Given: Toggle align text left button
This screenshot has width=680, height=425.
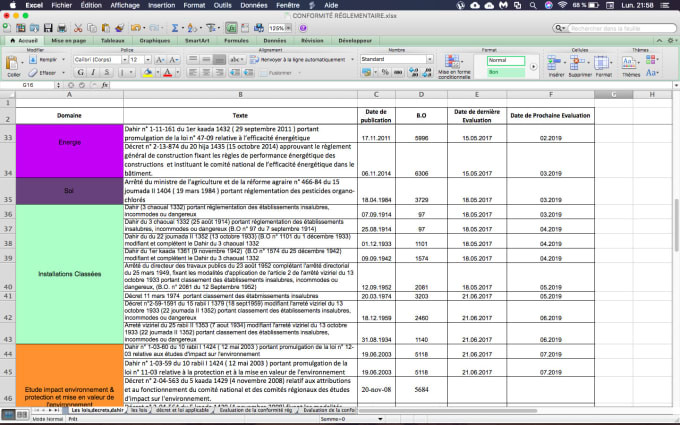Looking at the screenshot, I should point(193,72).
